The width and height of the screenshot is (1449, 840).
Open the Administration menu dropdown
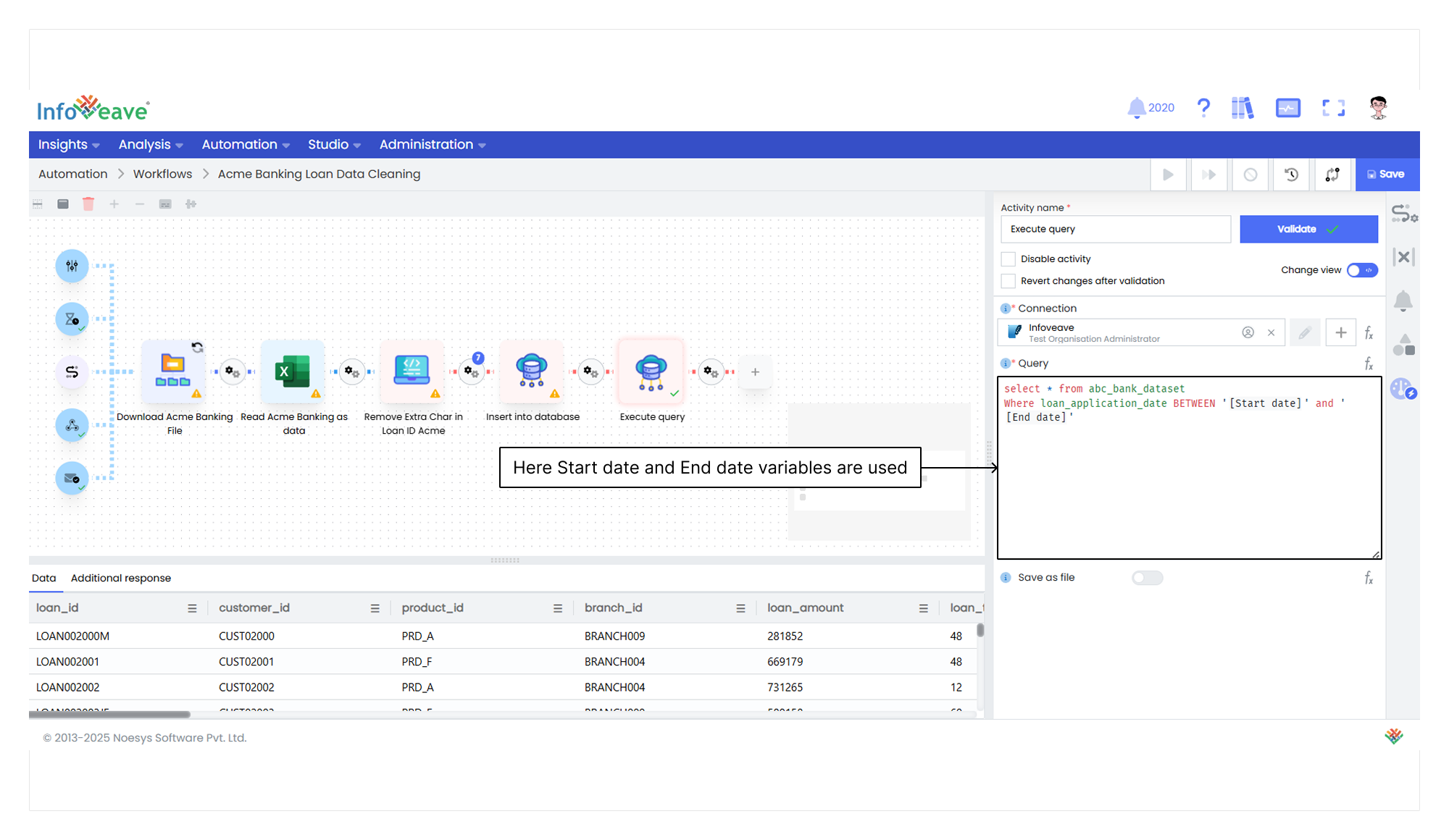pyautogui.click(x=433, y=145)
